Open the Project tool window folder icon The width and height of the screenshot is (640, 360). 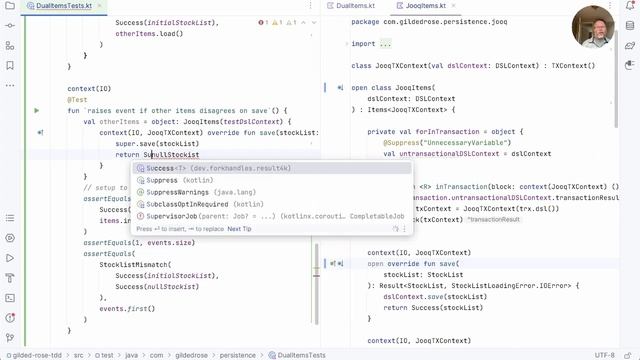click(10, 6)
